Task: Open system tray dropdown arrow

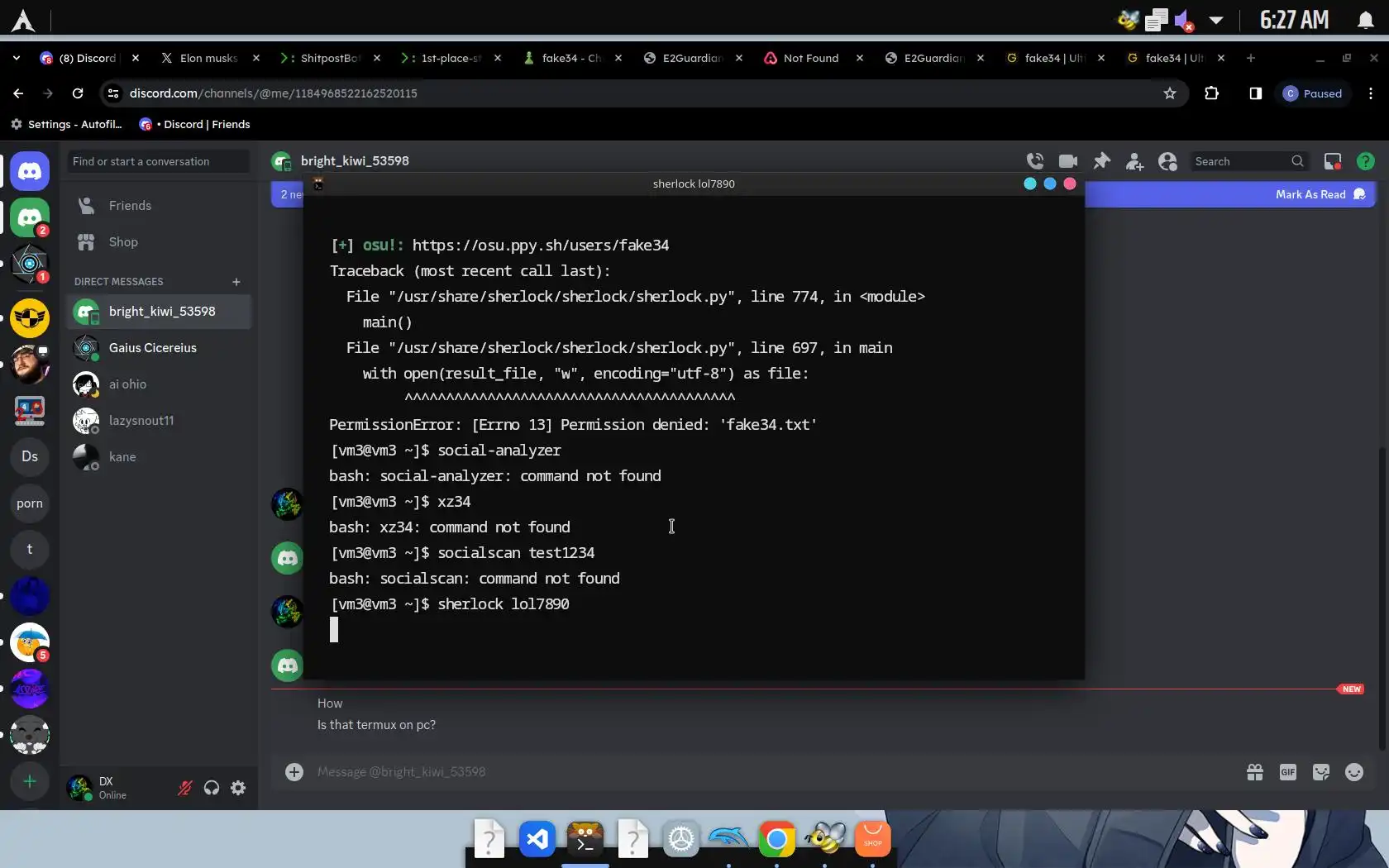Action: coord(1216,20)
